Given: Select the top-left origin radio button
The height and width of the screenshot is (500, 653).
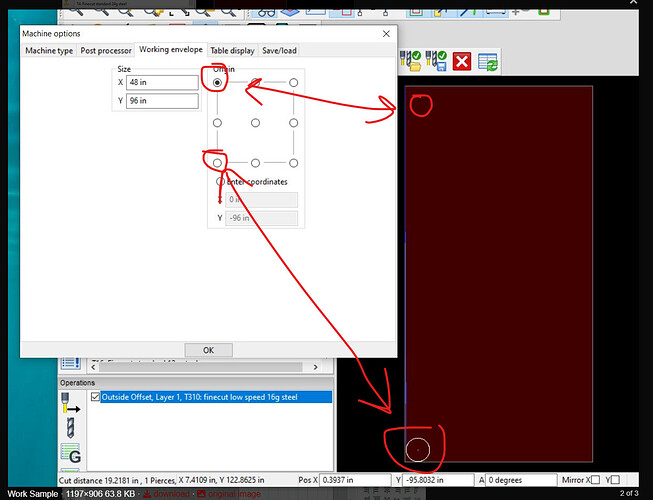Looking at the screenshot, I should pos(218,83).
